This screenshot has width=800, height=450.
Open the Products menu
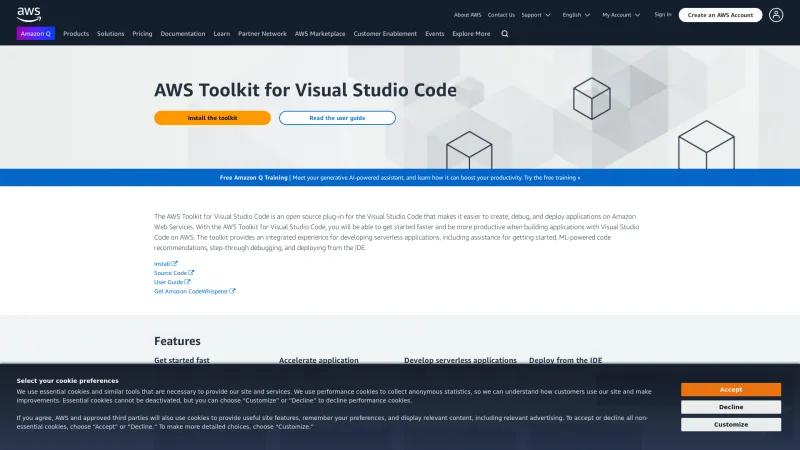click(76, 34)
